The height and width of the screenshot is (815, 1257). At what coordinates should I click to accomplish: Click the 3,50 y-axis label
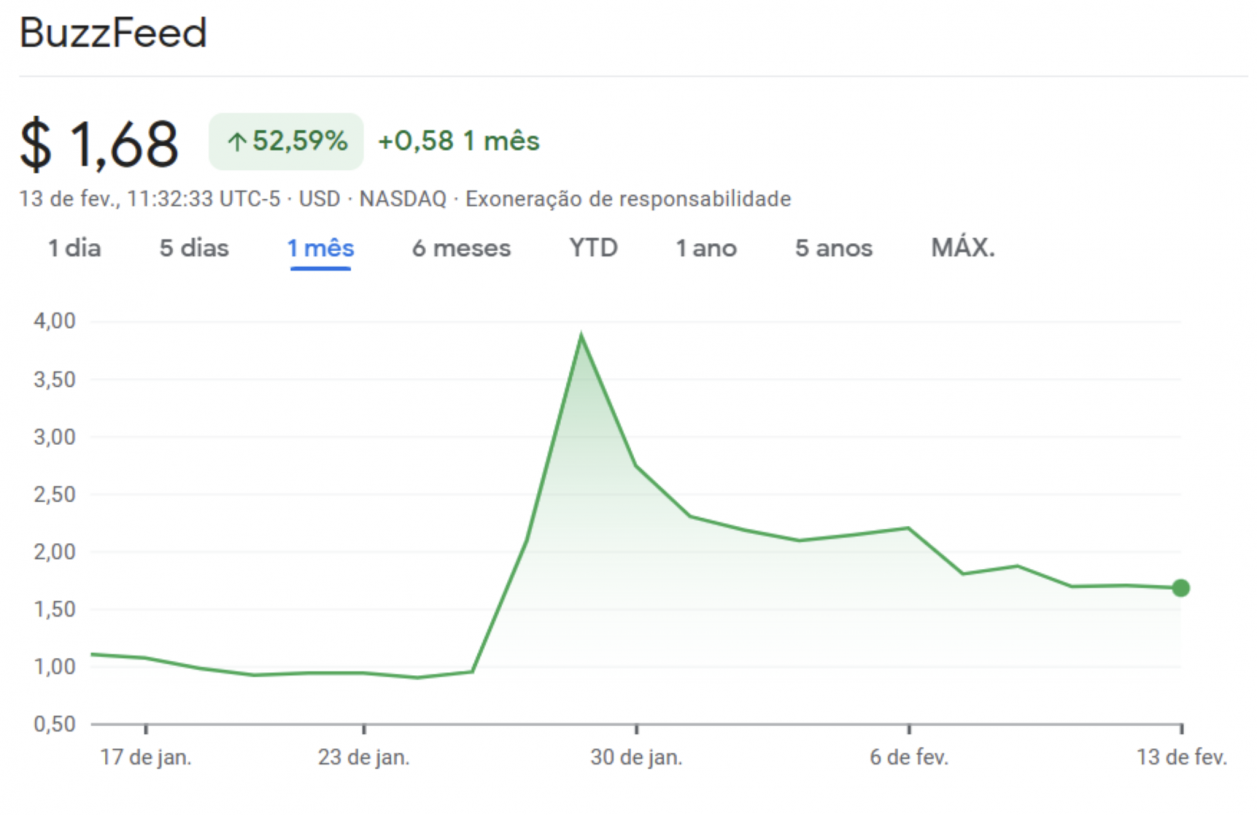[56, 379]
